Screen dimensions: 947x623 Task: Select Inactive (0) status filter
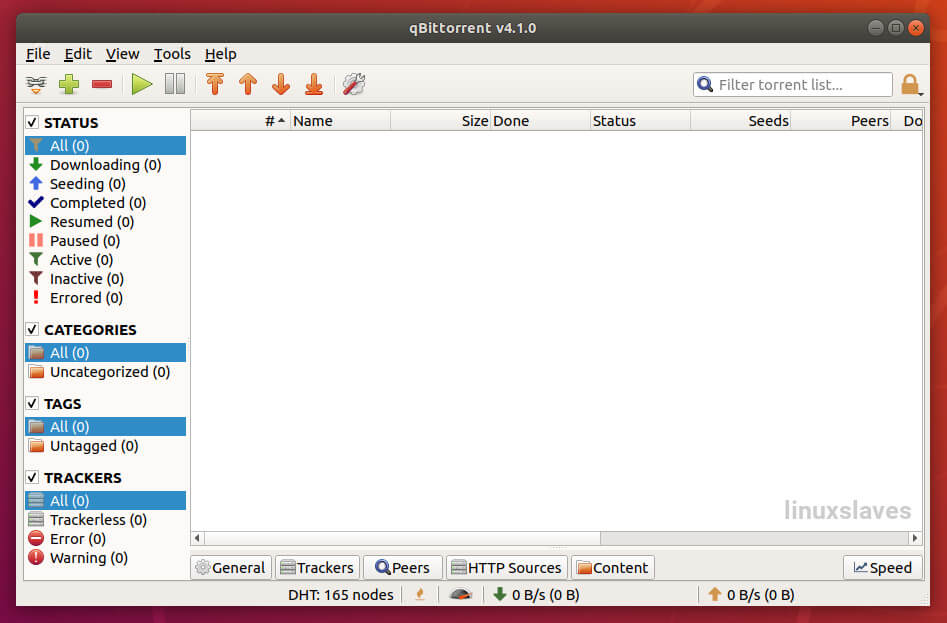point(106,279)
